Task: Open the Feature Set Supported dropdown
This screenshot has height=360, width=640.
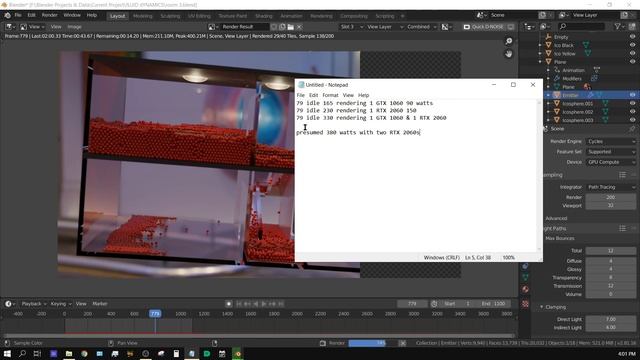Action: 611,151
